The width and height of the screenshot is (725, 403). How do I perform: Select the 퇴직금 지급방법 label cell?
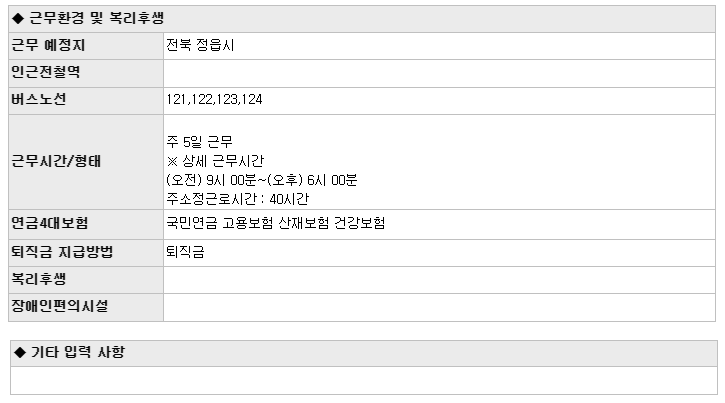[86, 253]
